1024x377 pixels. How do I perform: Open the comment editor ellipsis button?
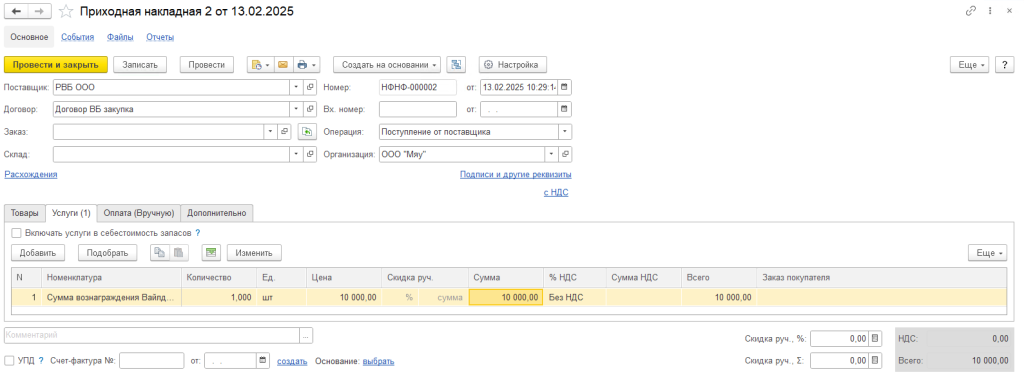click(306, 335)
